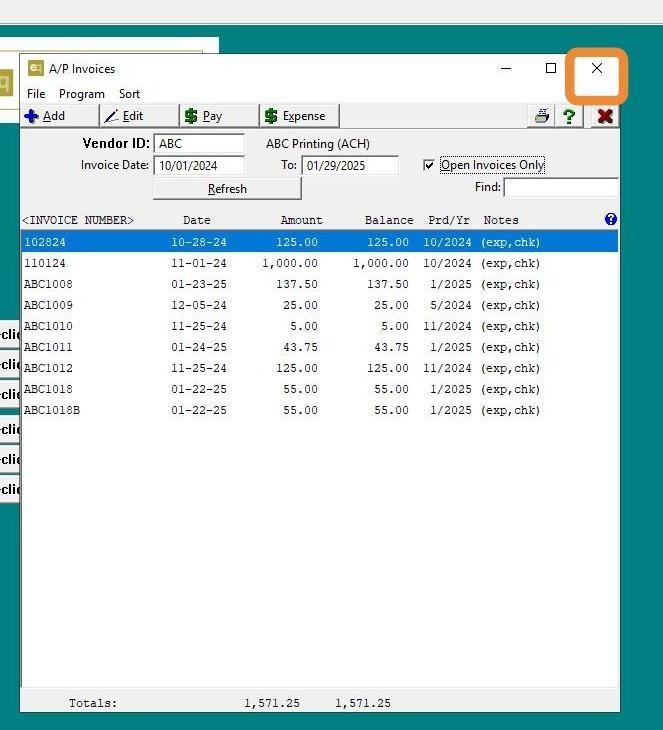Close the A/P Invoices window

click(x=596, y=68)
